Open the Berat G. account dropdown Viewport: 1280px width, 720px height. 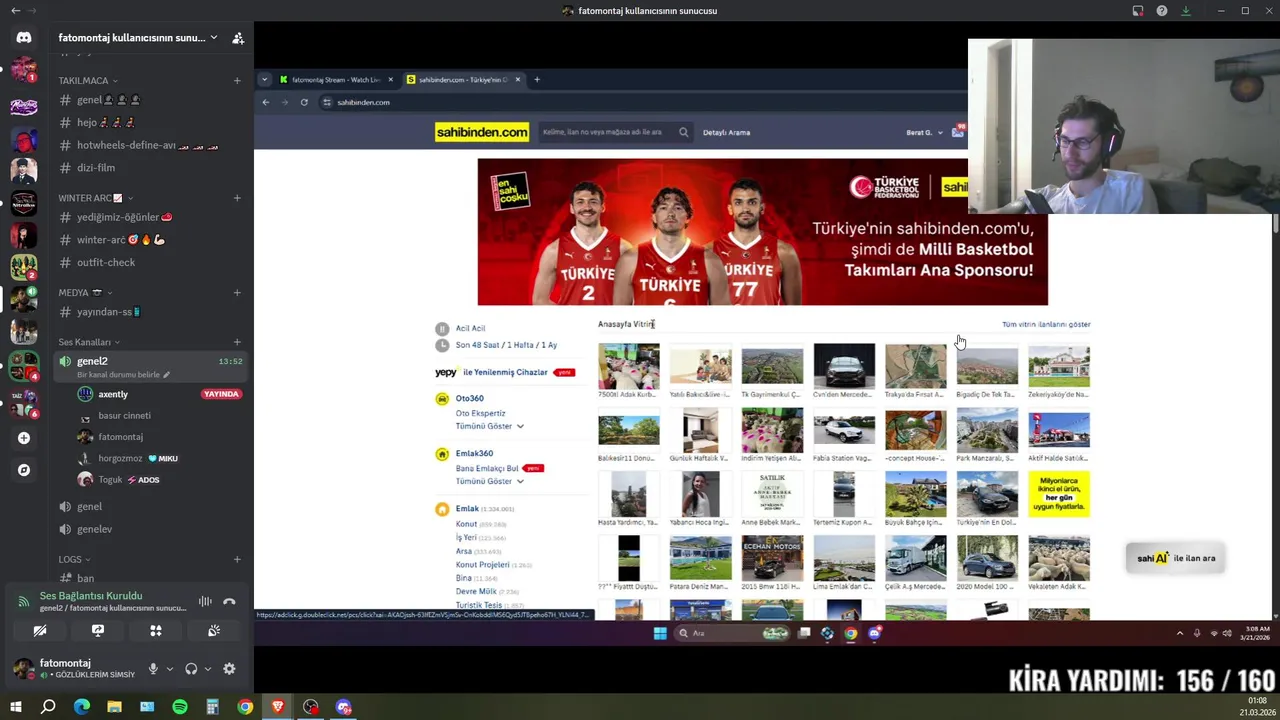(925, 132)
